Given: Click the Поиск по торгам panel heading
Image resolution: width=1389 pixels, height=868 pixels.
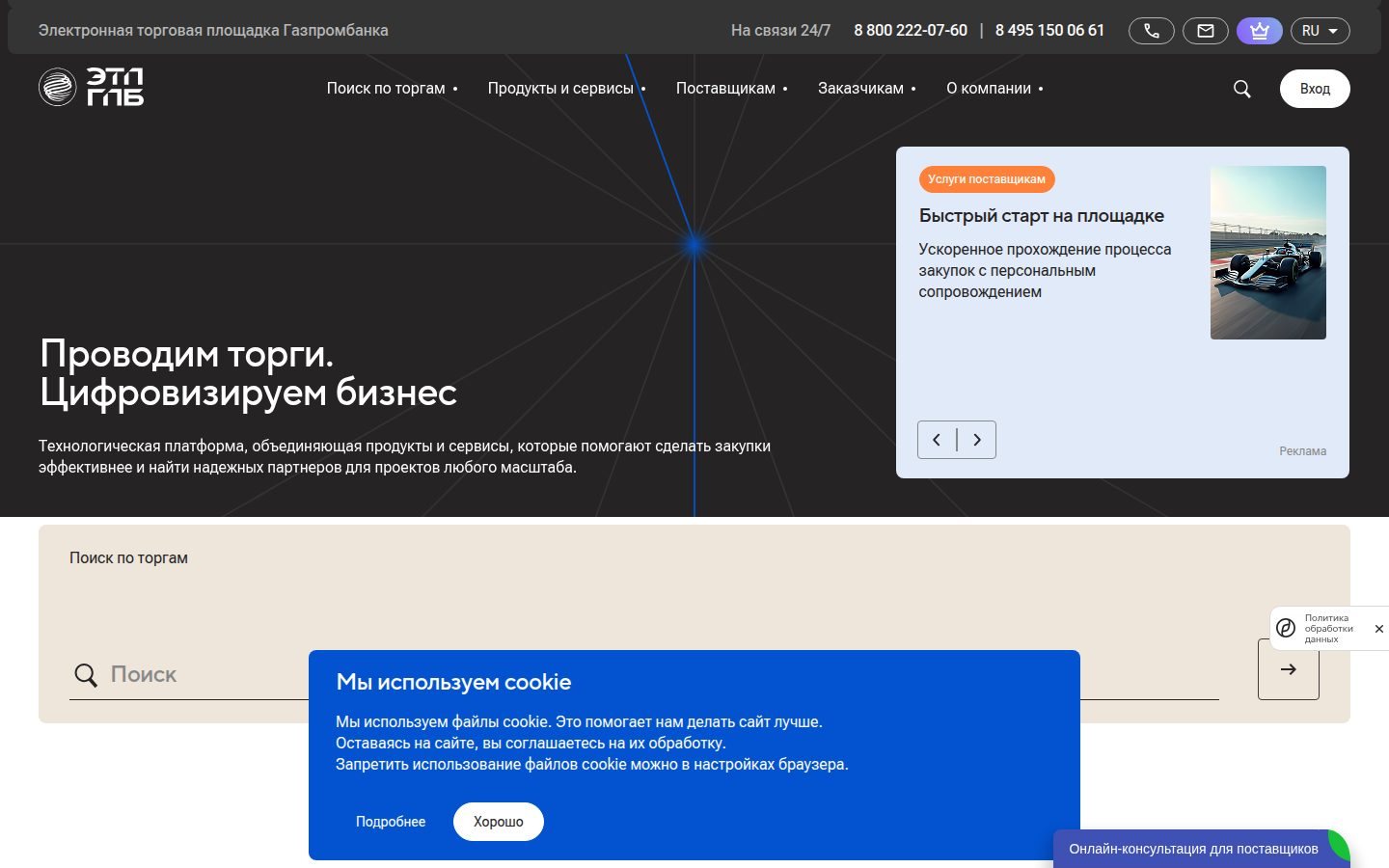Looking at the screenshot, I should pos(128,558).
